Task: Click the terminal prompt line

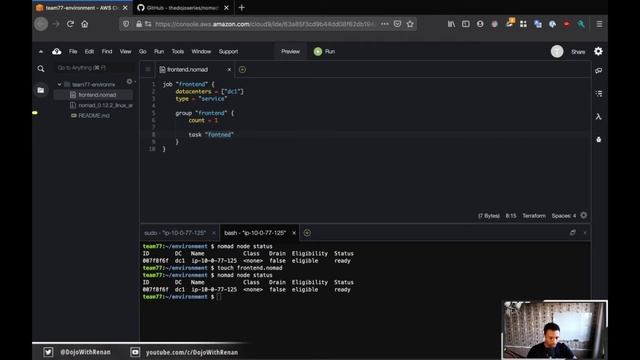Action: pyautogui.click(x=182, y=297)
